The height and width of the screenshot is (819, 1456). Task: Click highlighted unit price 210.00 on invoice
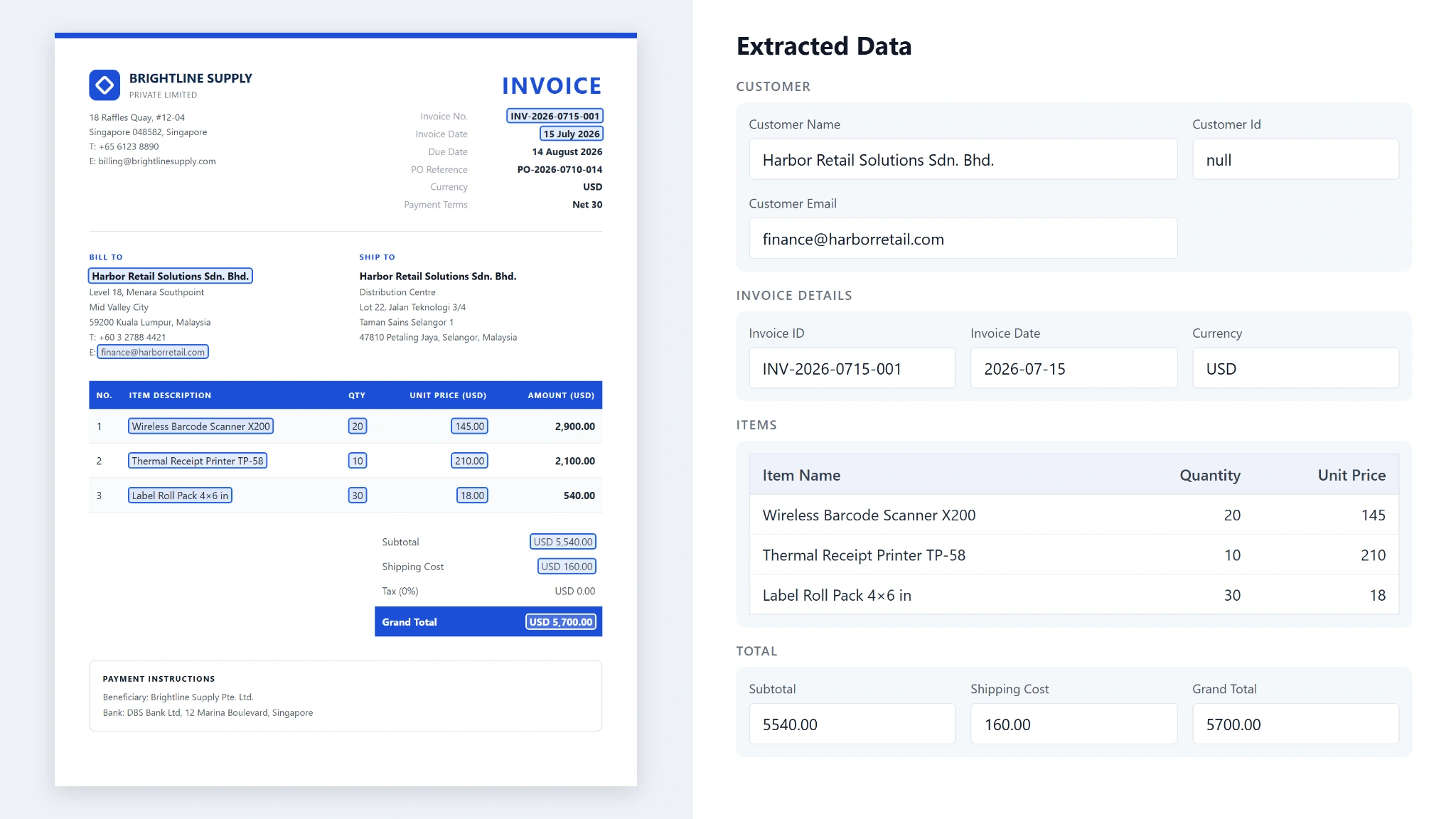[x=469, y=461]
